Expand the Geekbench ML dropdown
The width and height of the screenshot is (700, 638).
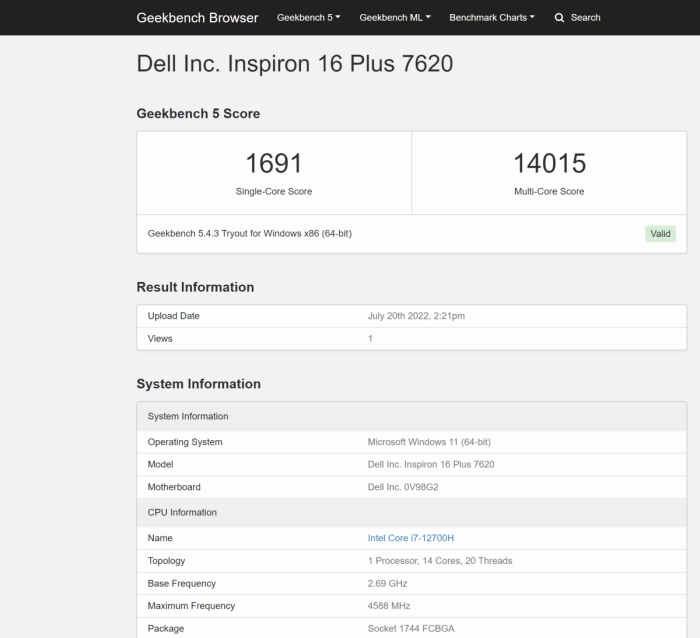394,18
